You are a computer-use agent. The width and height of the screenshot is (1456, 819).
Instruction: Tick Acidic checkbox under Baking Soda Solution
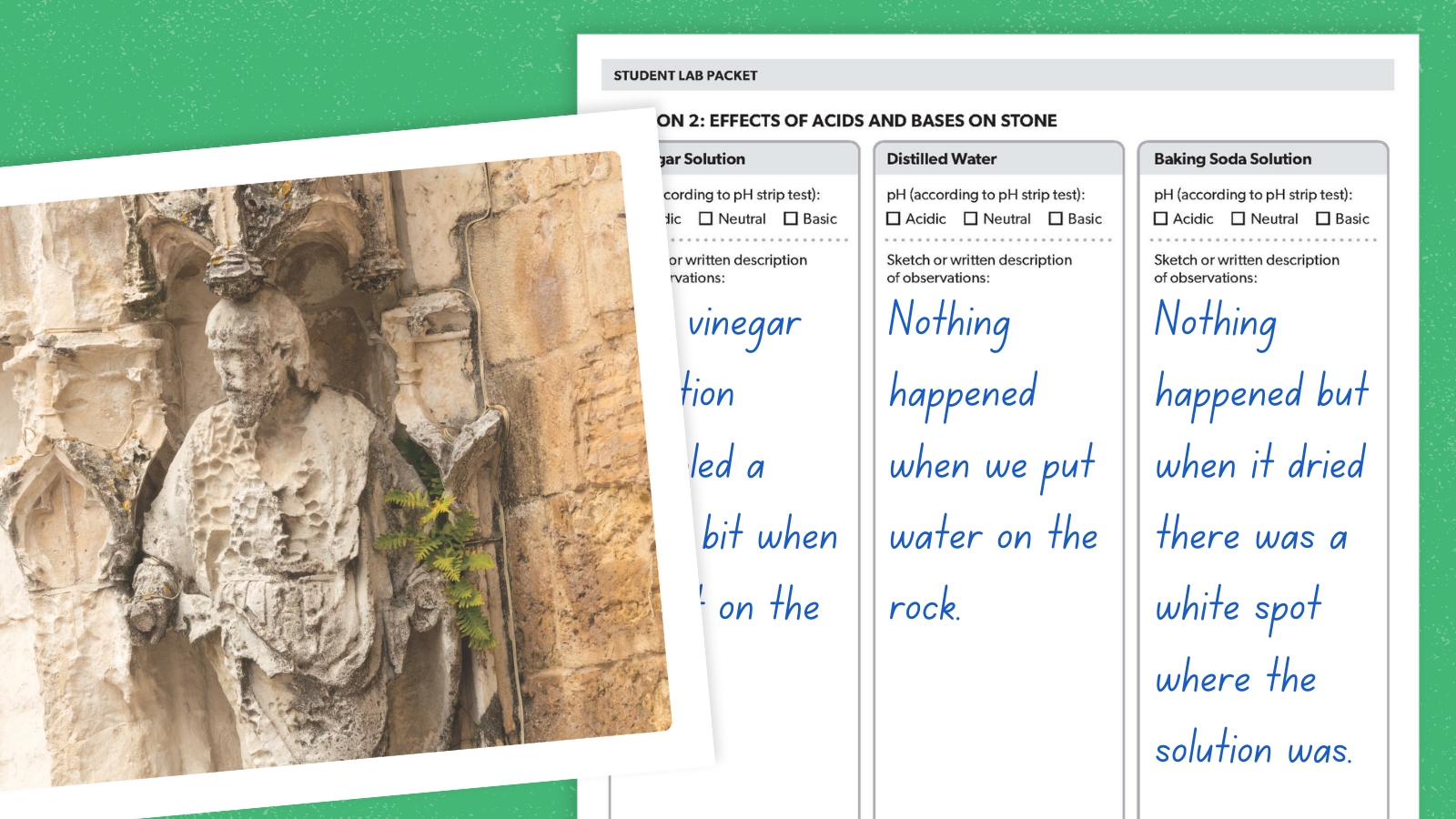click(x=1161, y=218)
